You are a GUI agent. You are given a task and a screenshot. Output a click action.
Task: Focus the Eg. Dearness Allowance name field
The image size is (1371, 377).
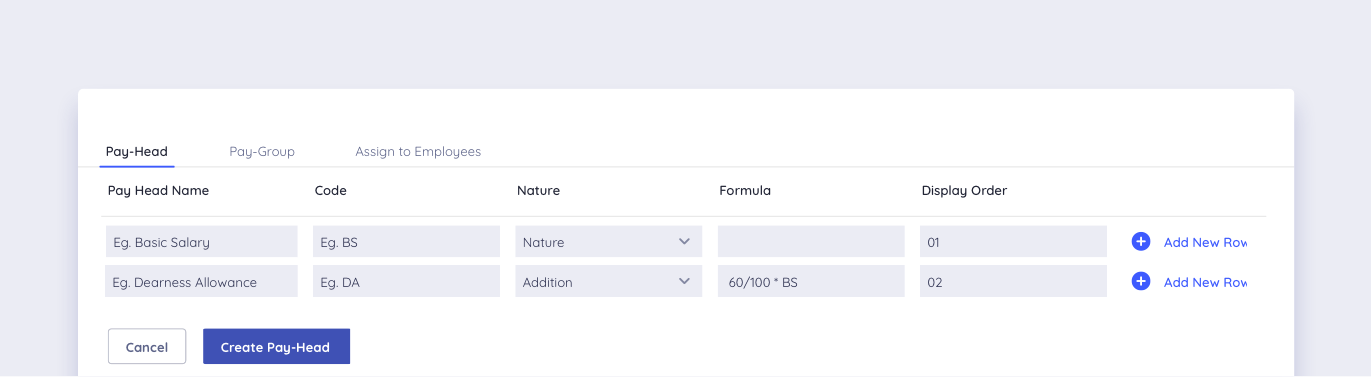point(201,282)
